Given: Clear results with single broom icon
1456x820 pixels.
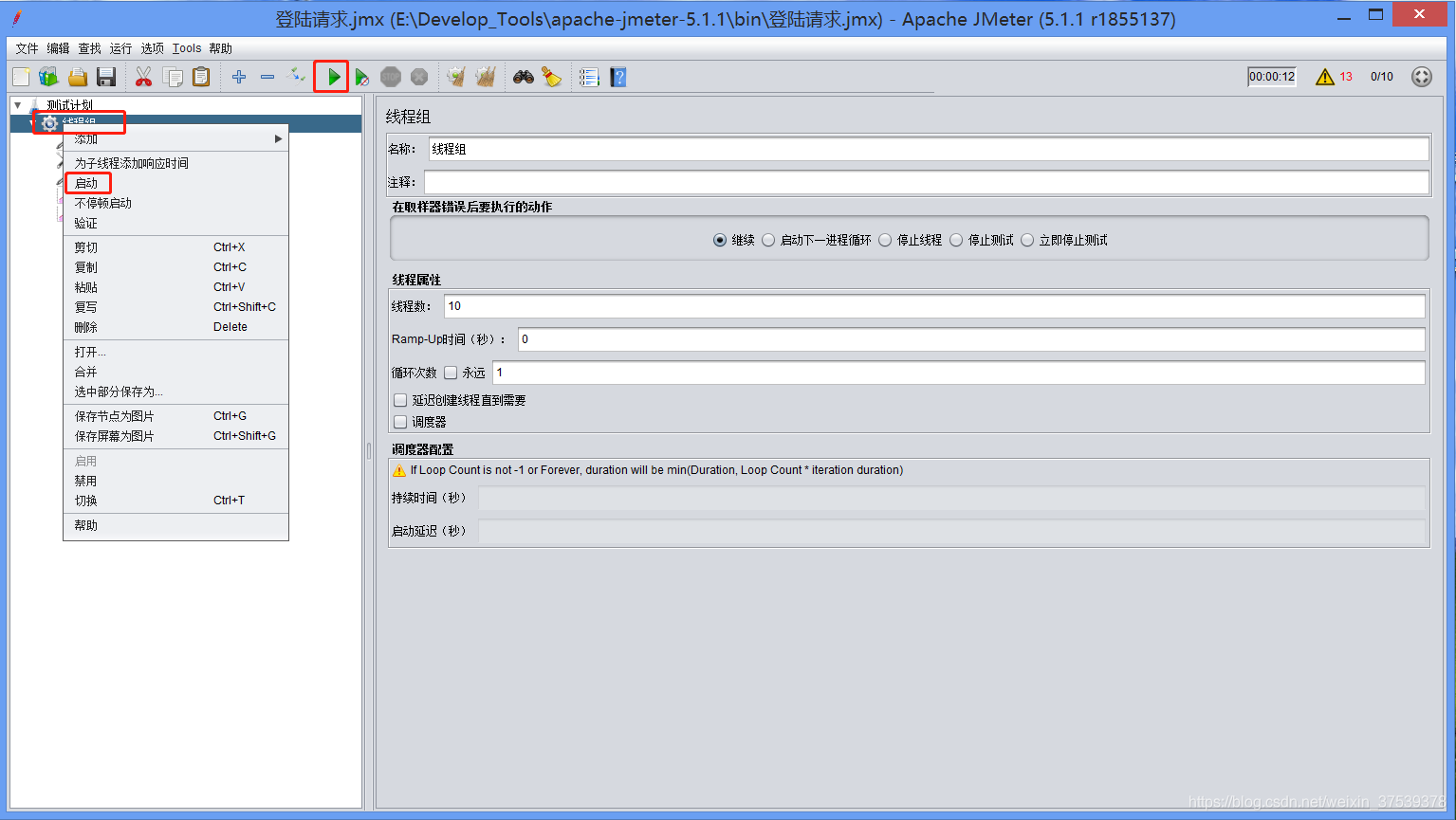Looking at the screenshot, I should 456,77.
